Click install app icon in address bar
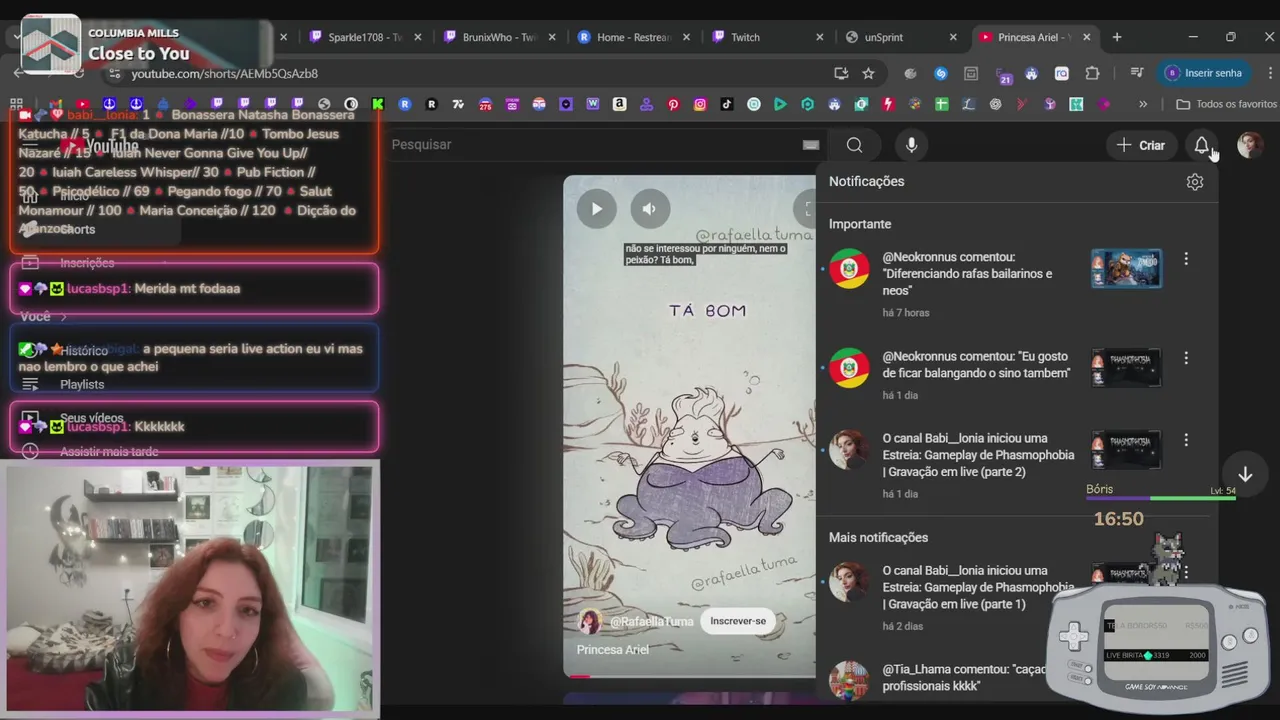 click(x=841, y=73)
